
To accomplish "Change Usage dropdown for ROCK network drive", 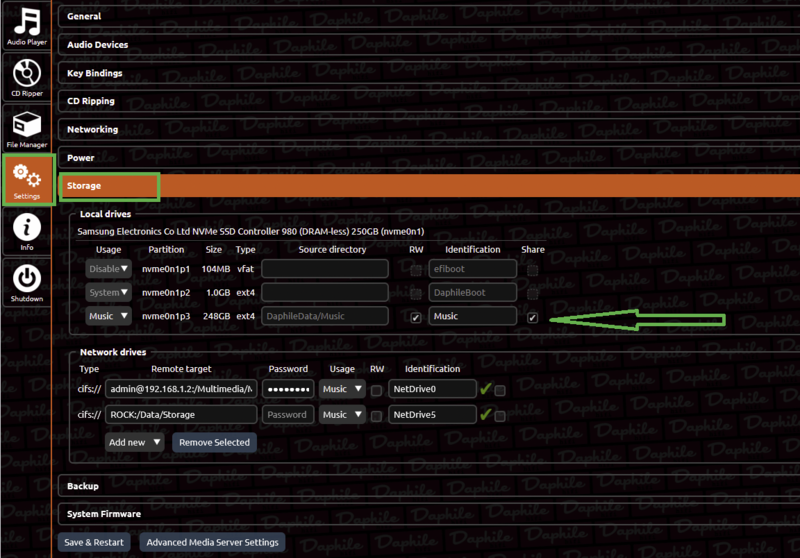I will pos(341,414).
